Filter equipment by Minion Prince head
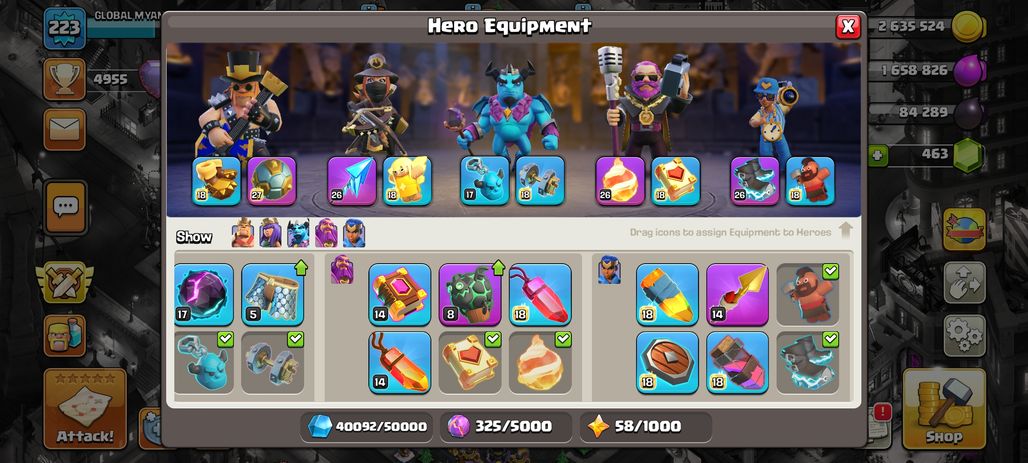Viewport: 1028px width, 463px height. (298, 233)
